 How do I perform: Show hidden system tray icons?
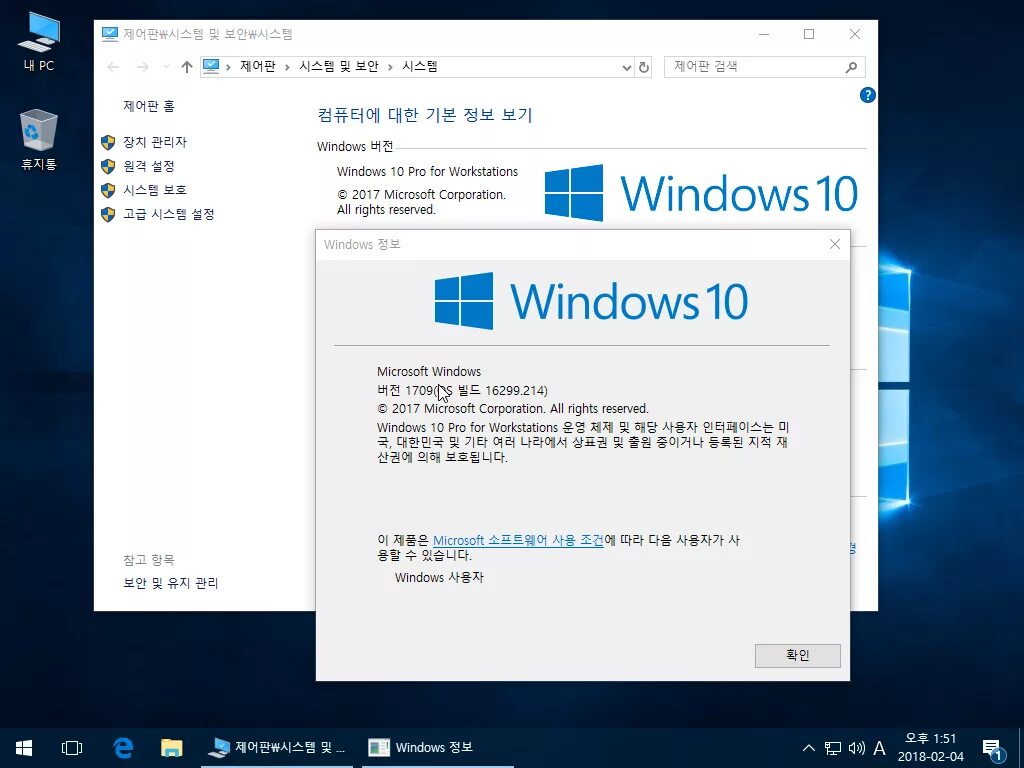click(808, 748)
